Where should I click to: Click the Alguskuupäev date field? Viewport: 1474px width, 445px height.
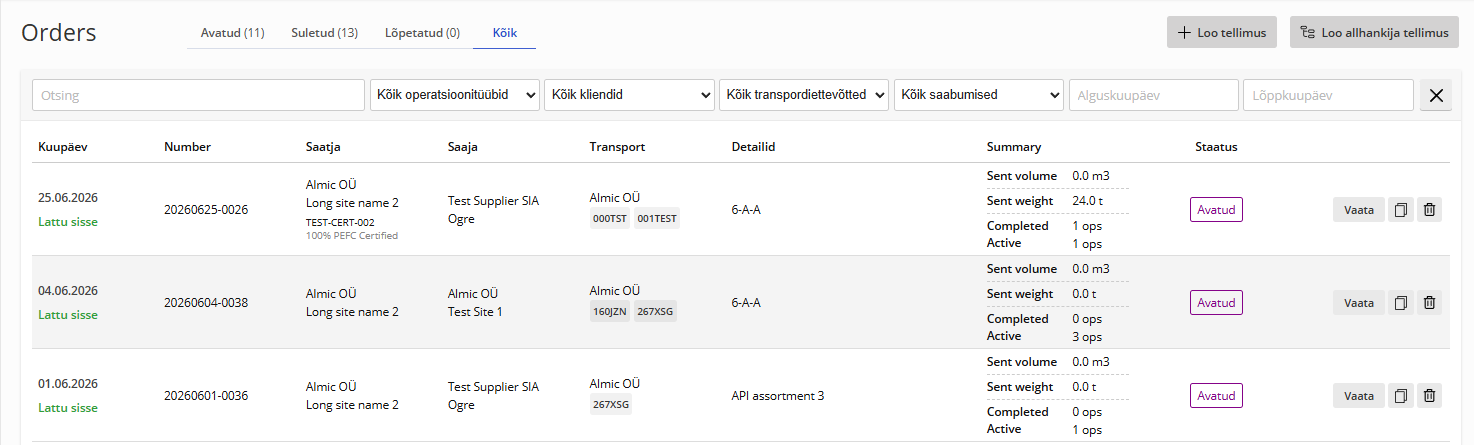tap(1153, 95)
